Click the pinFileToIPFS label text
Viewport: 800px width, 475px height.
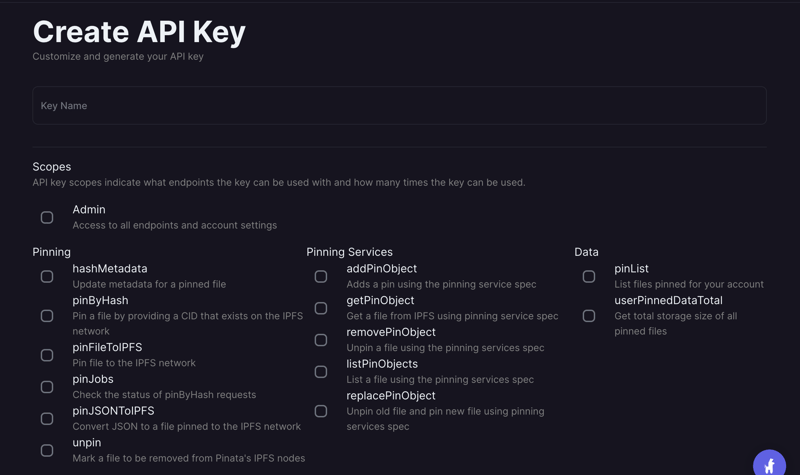pos(107,347)
